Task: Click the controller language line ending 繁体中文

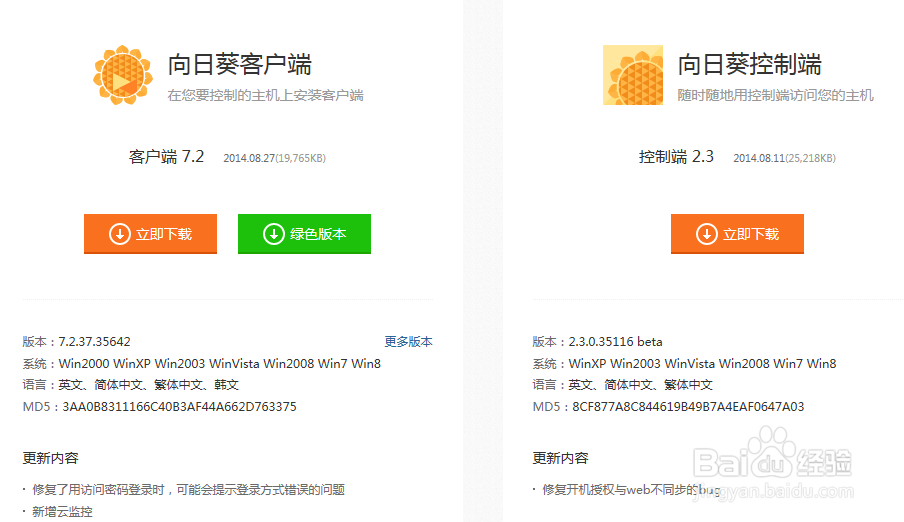Action: pos(623,385)
